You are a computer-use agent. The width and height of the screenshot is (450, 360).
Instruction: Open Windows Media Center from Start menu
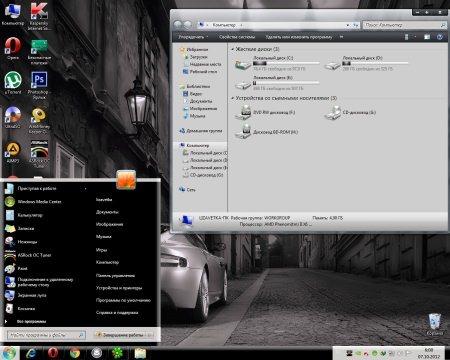pyautogui.click(x=33, y=202)
